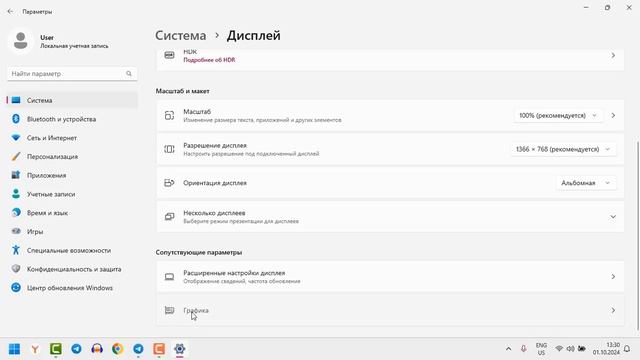Go back with the arrow icon
Viewport: 640px width, 360px height.
pyautogui.click(x=10, y=11)
